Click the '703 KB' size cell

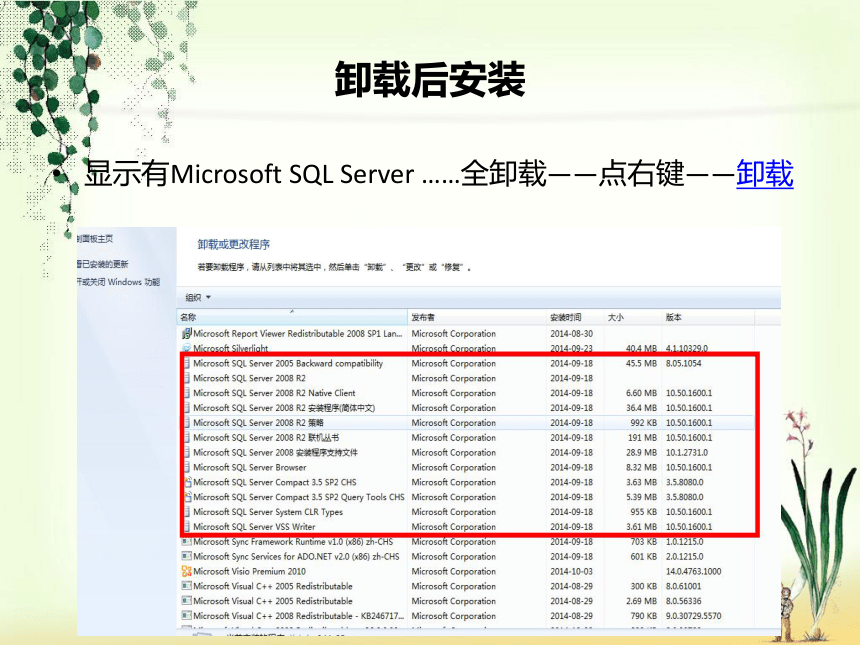pyautogui.click(x=643, y=541)
